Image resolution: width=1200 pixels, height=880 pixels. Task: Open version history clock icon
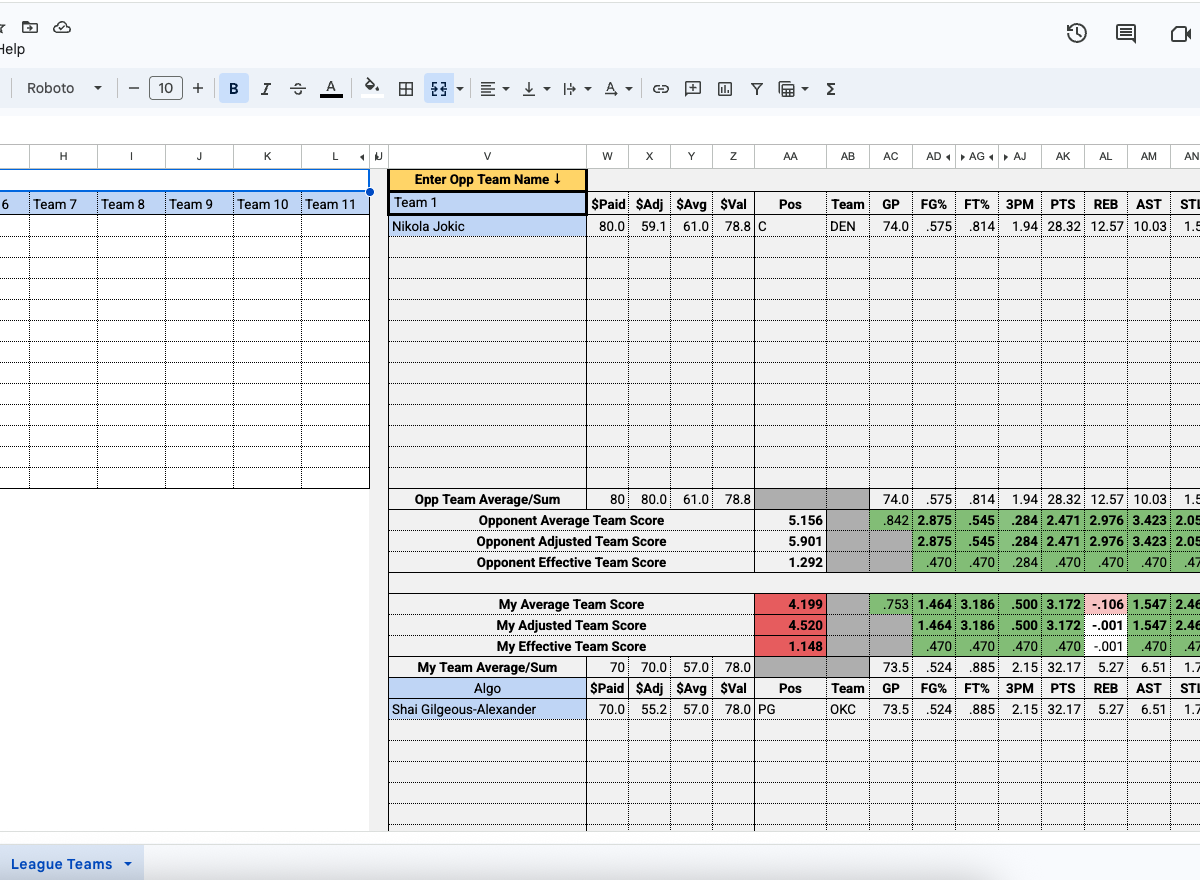click(x=1076, y=33)
